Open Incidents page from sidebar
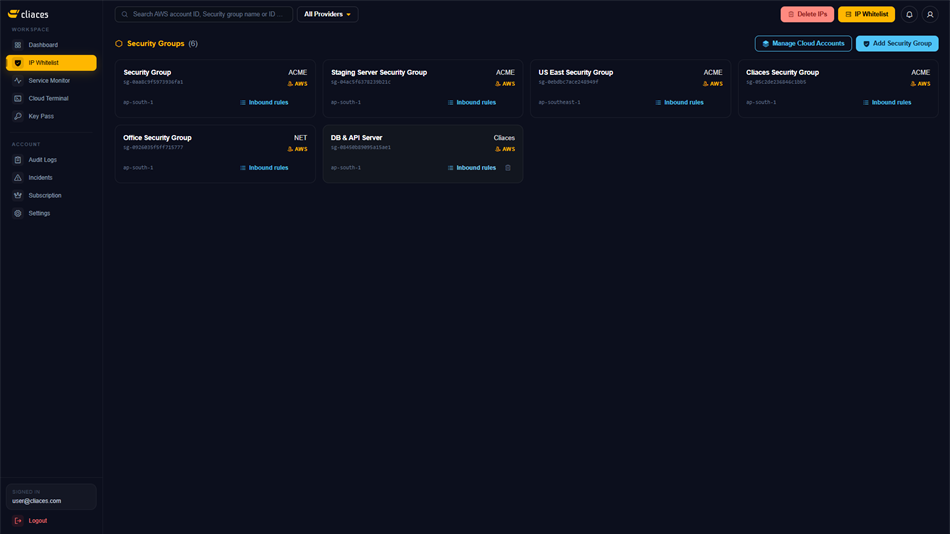Image resolution: width=950 pixels, height=534 pixels. 51,178
